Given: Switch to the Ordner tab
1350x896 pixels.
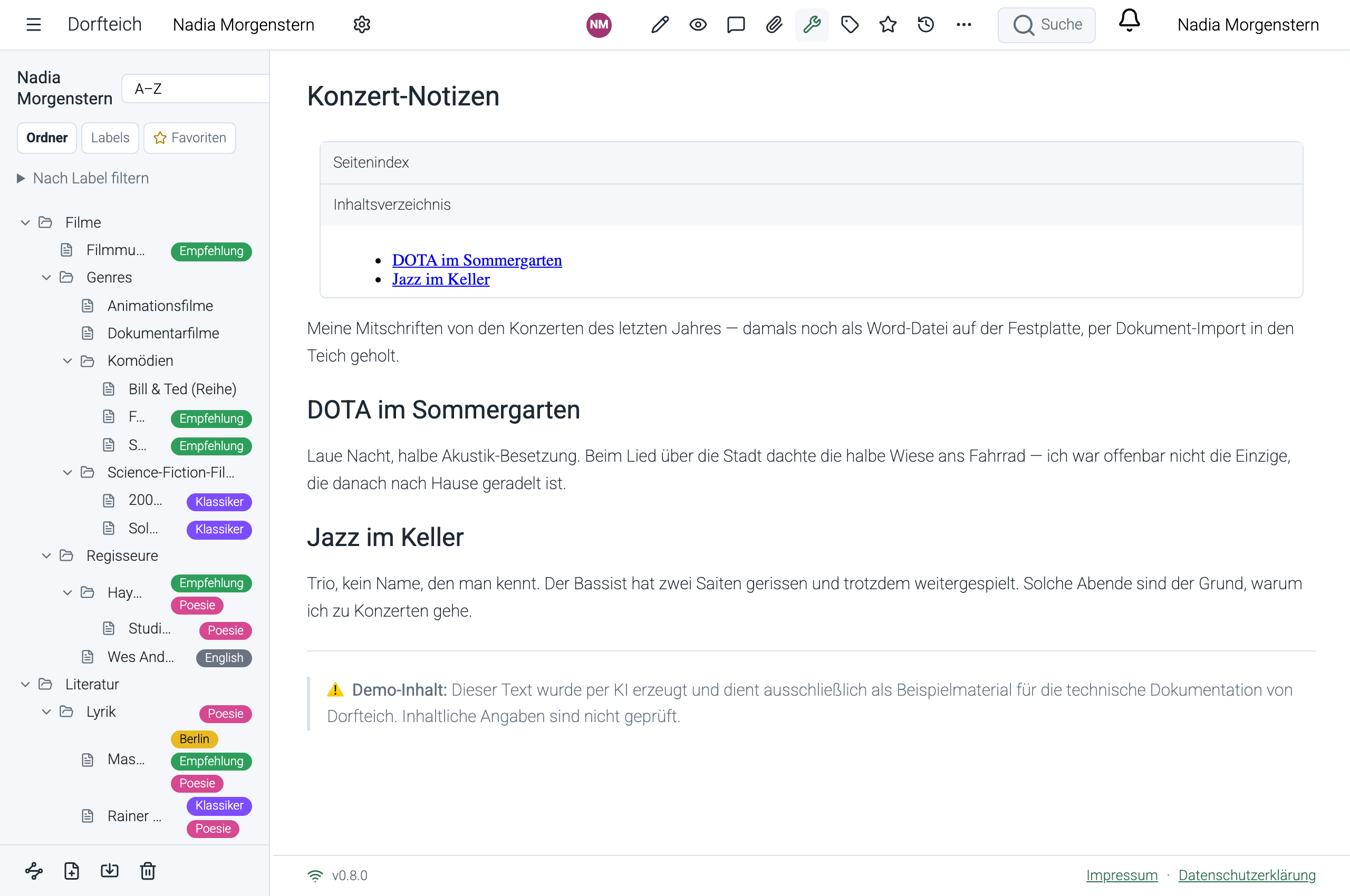Looking at the screenshot, I should 47,138.
